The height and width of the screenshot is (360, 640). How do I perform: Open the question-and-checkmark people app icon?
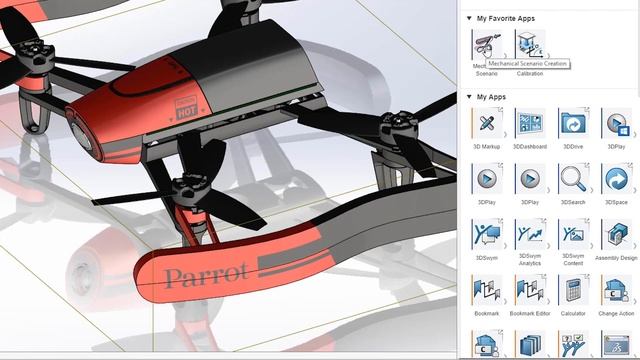tap(573, 345)
